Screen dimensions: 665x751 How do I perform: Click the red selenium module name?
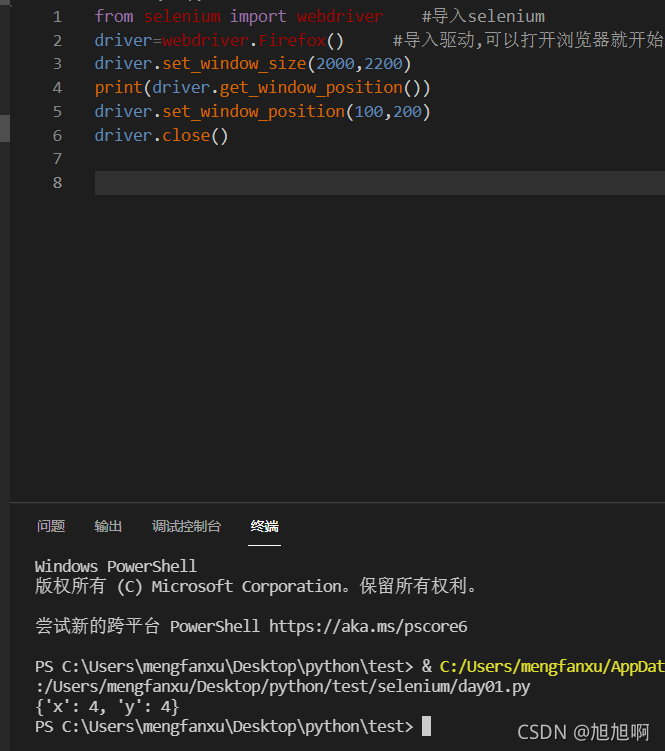click(182, 17)
